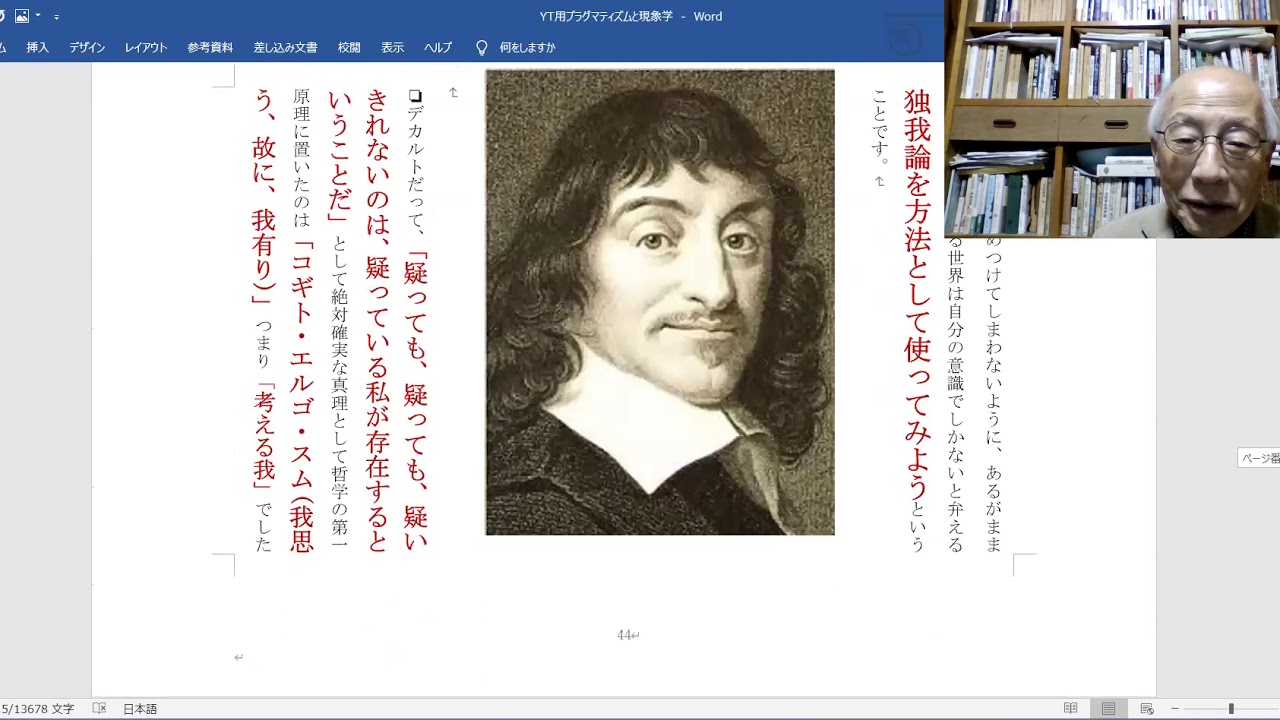Click the text ことです。
The width and height of the screenshot is (1280, 720).
pyautogui.click(x=880, y=127)
